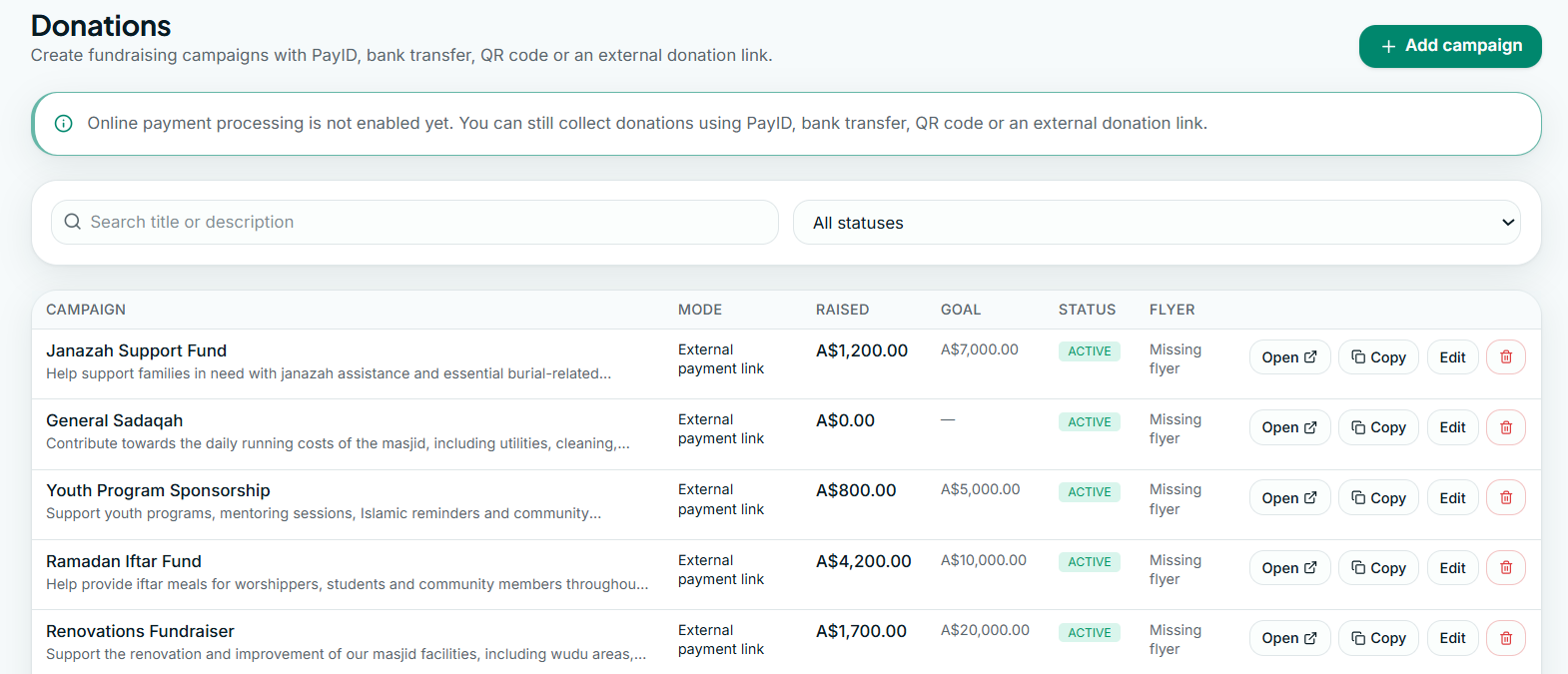Screen dimensions: 1568x674
Task: Click the STATUS column header
Action: [x=1087, y=310]
